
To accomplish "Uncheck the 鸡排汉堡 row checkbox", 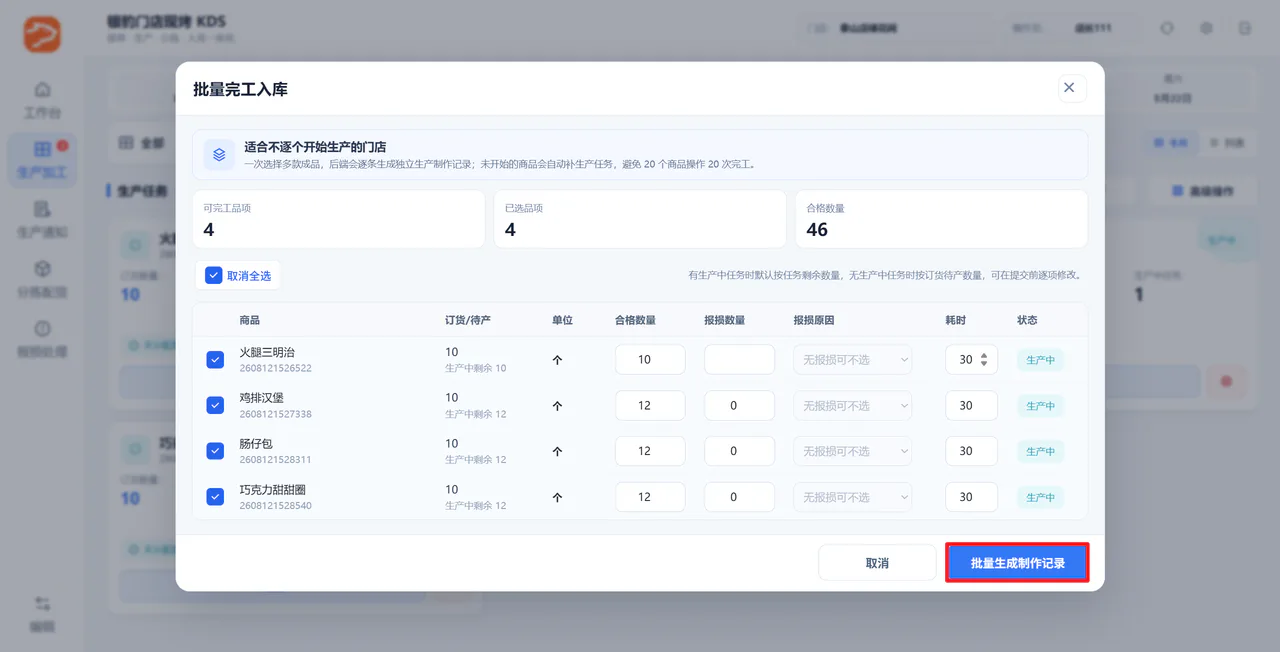I will pyautogui.click(x=215, y=405).
